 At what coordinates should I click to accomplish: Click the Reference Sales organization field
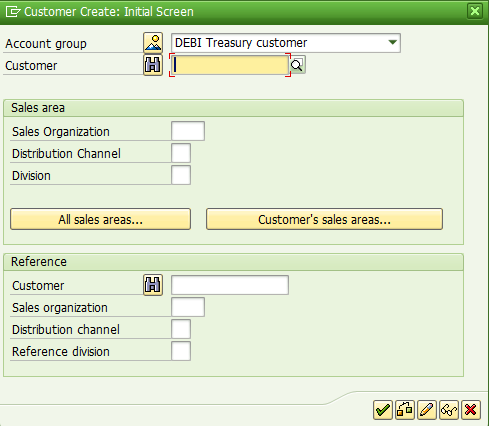click(x=188, y=307)
